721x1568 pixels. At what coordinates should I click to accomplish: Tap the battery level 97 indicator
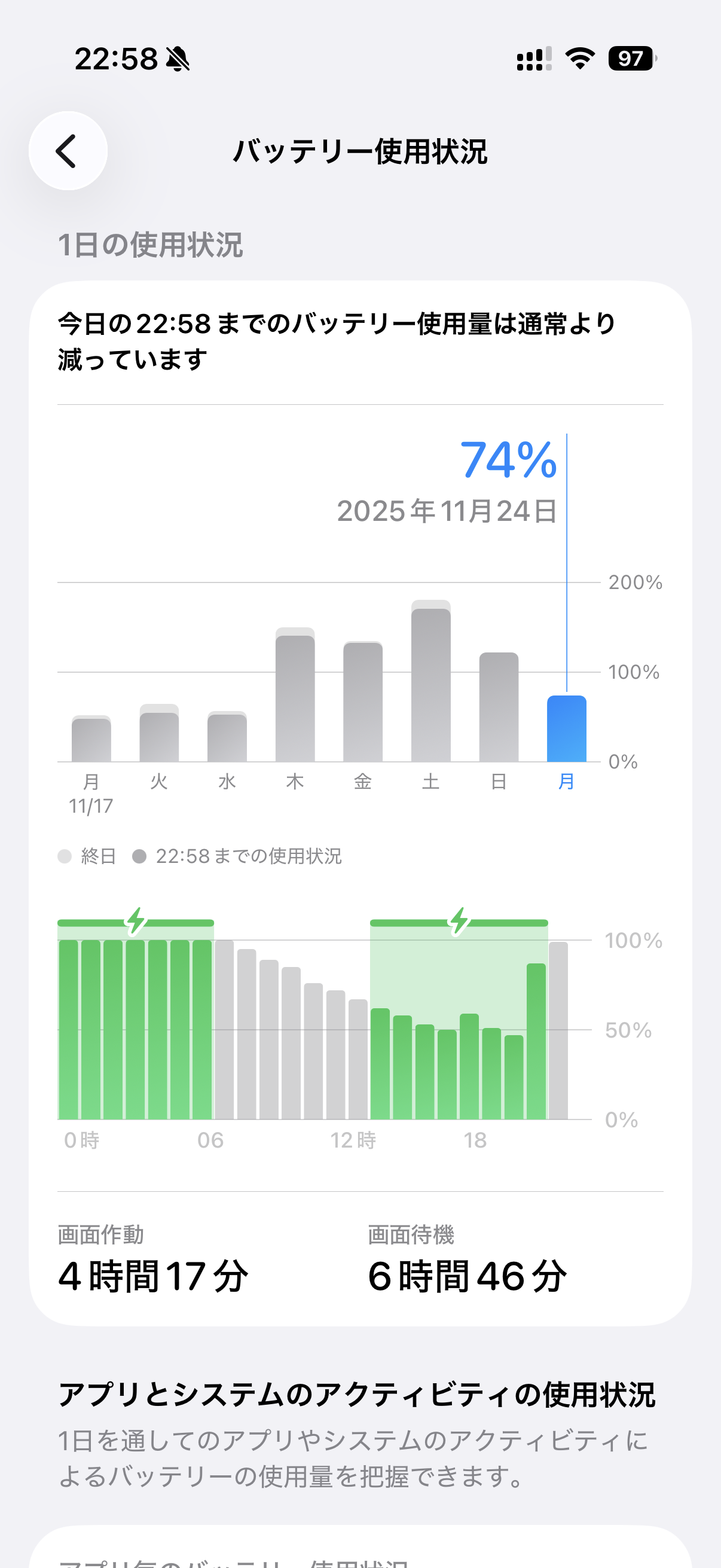(x=631, y=59)
